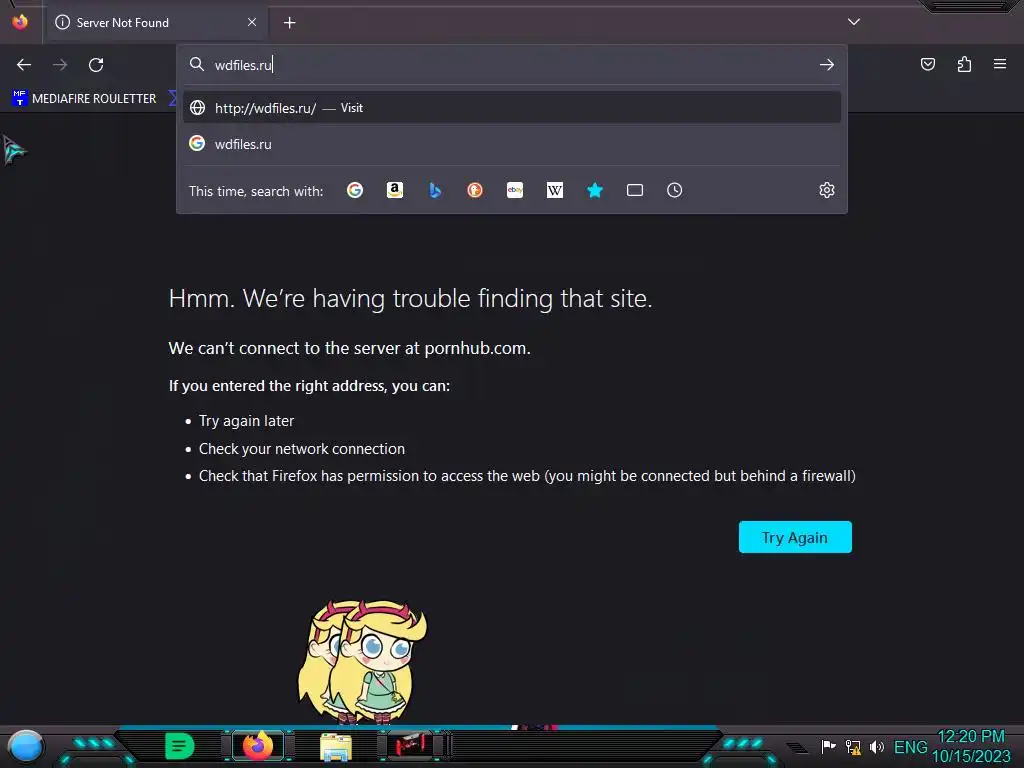Open Action Center flag tray icon

(828, 746)
